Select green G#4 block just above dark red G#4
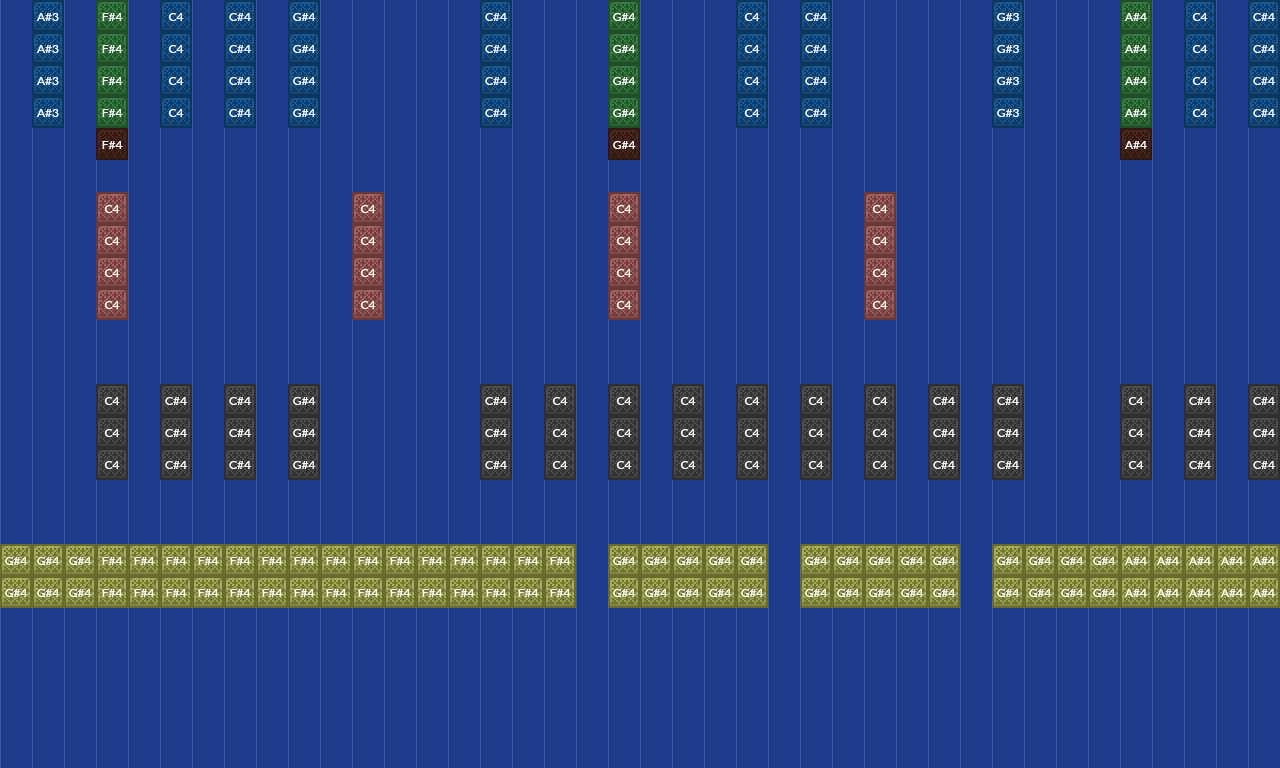The width and height of the screenshot is (1280, 768). (x=624, y=113)
